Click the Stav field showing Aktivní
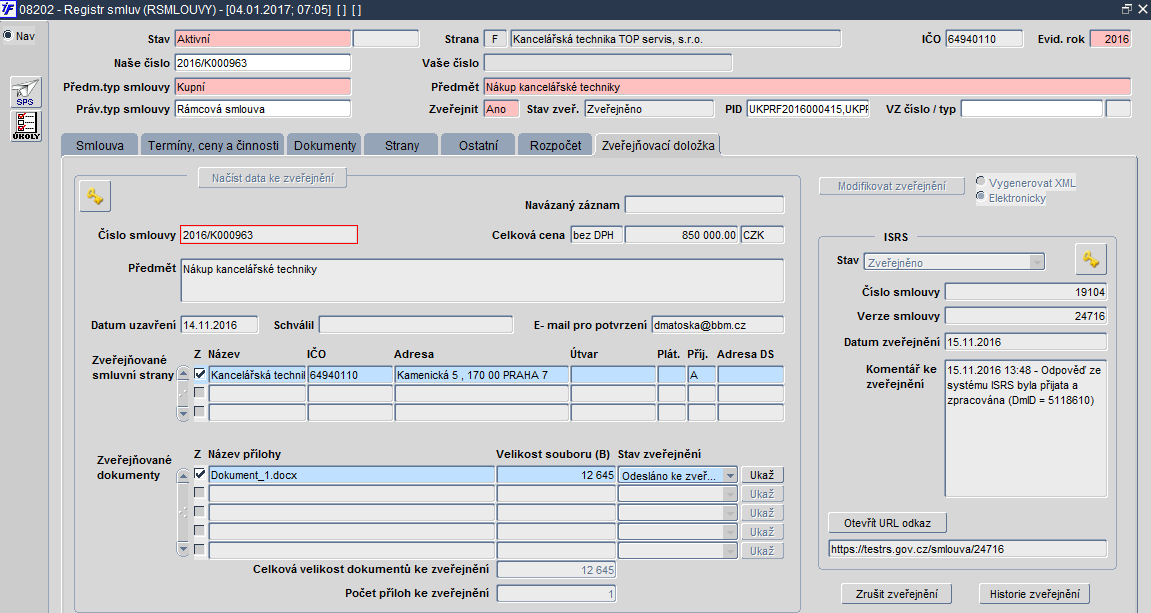Screen dimensions: 1151x613 pos(263,39)
